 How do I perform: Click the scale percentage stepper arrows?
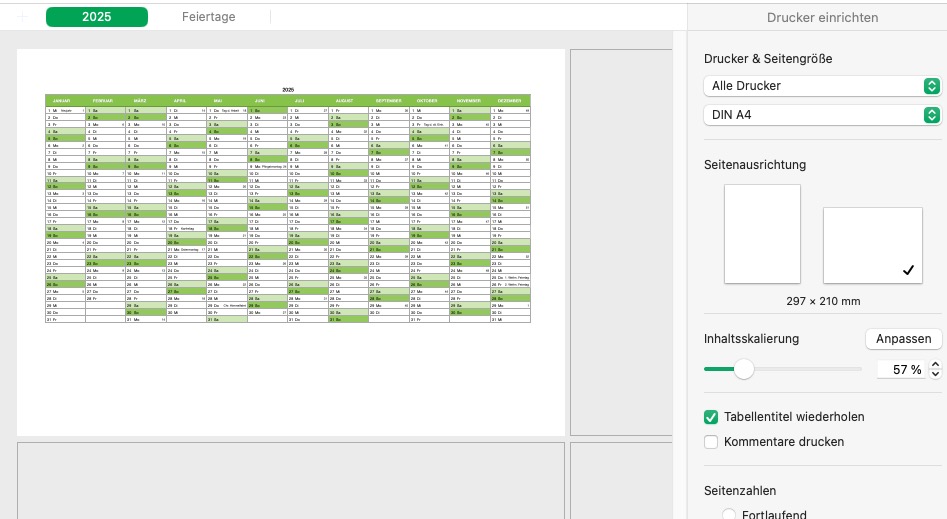click(935, 369)
